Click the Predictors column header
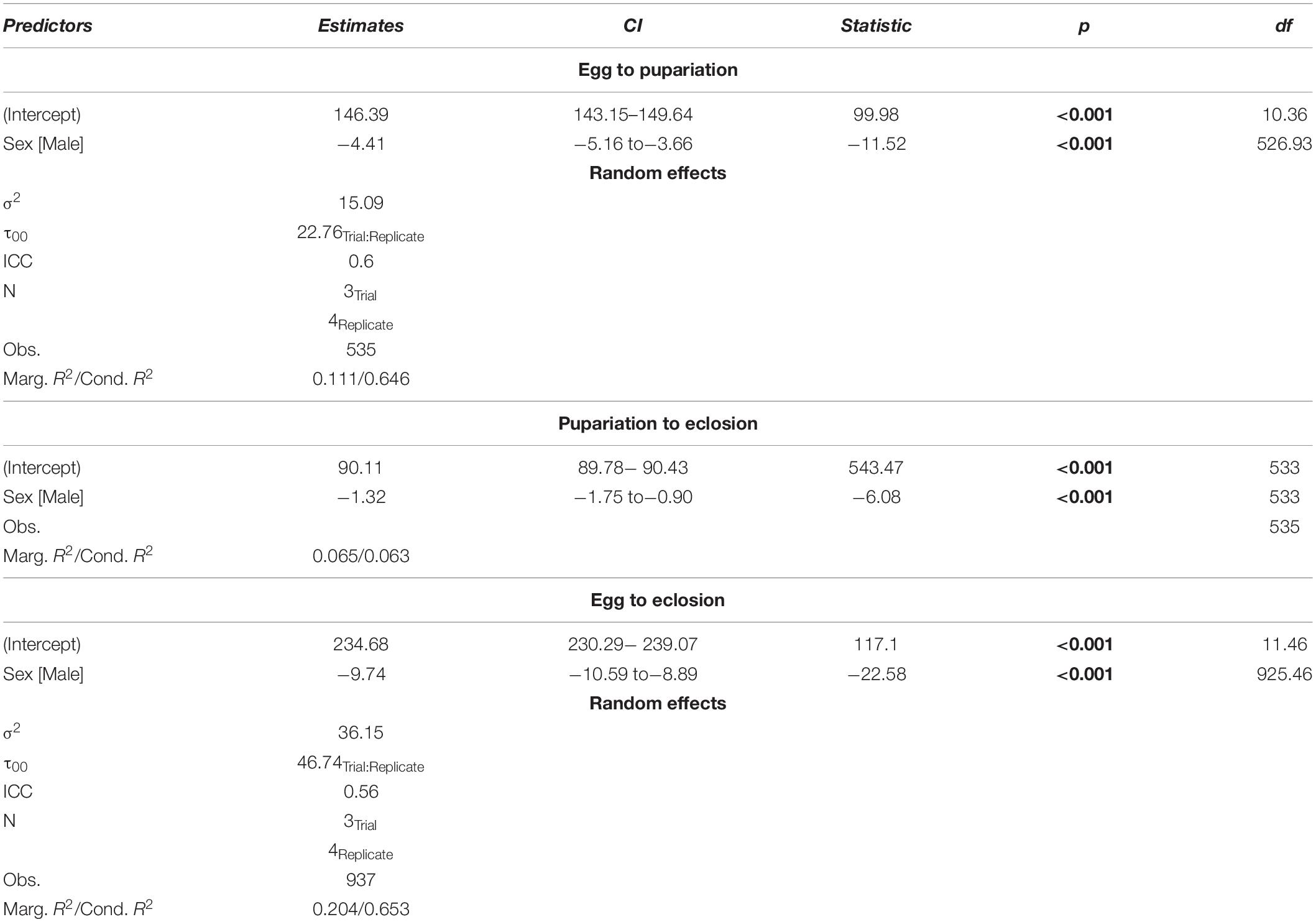This screenshot has height=922, width=1316. pos(48,25)
